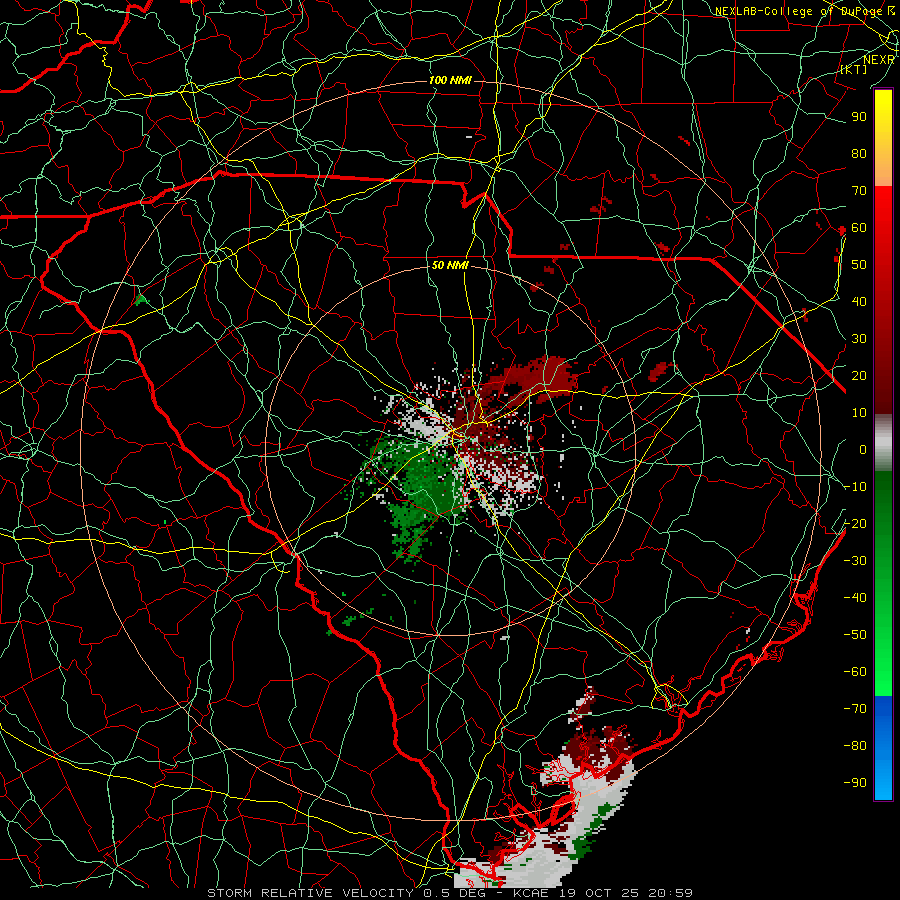Click the -20 value on velocity scale
The image size is (900, 900).
855,524
